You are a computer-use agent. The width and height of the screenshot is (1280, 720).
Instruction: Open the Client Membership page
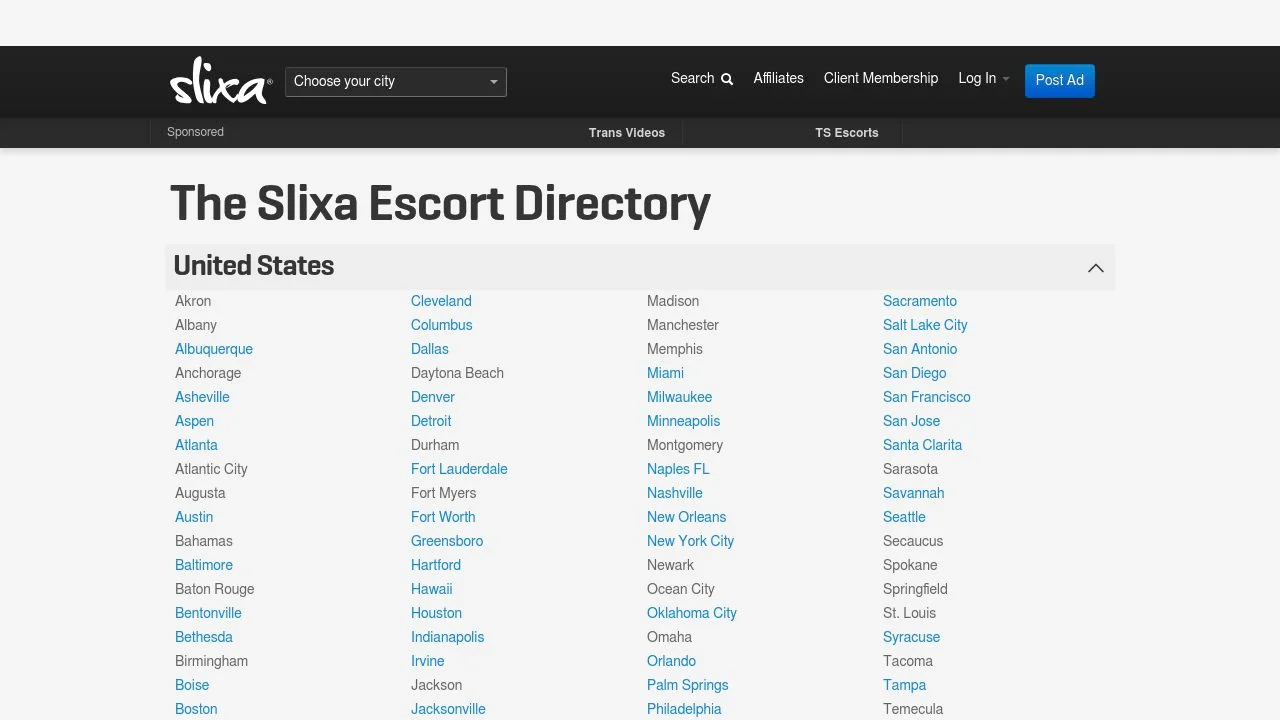[x=881, y=78]
